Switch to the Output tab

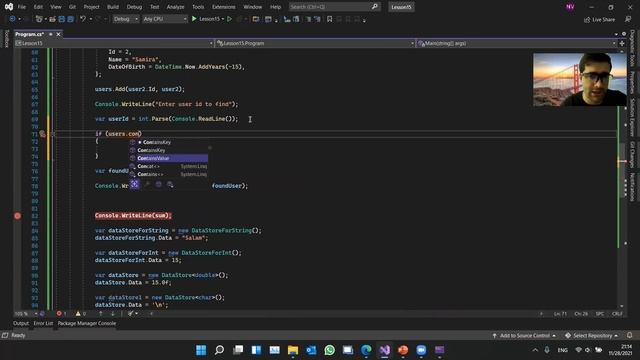pyautogui.click(x=21, y=323)
